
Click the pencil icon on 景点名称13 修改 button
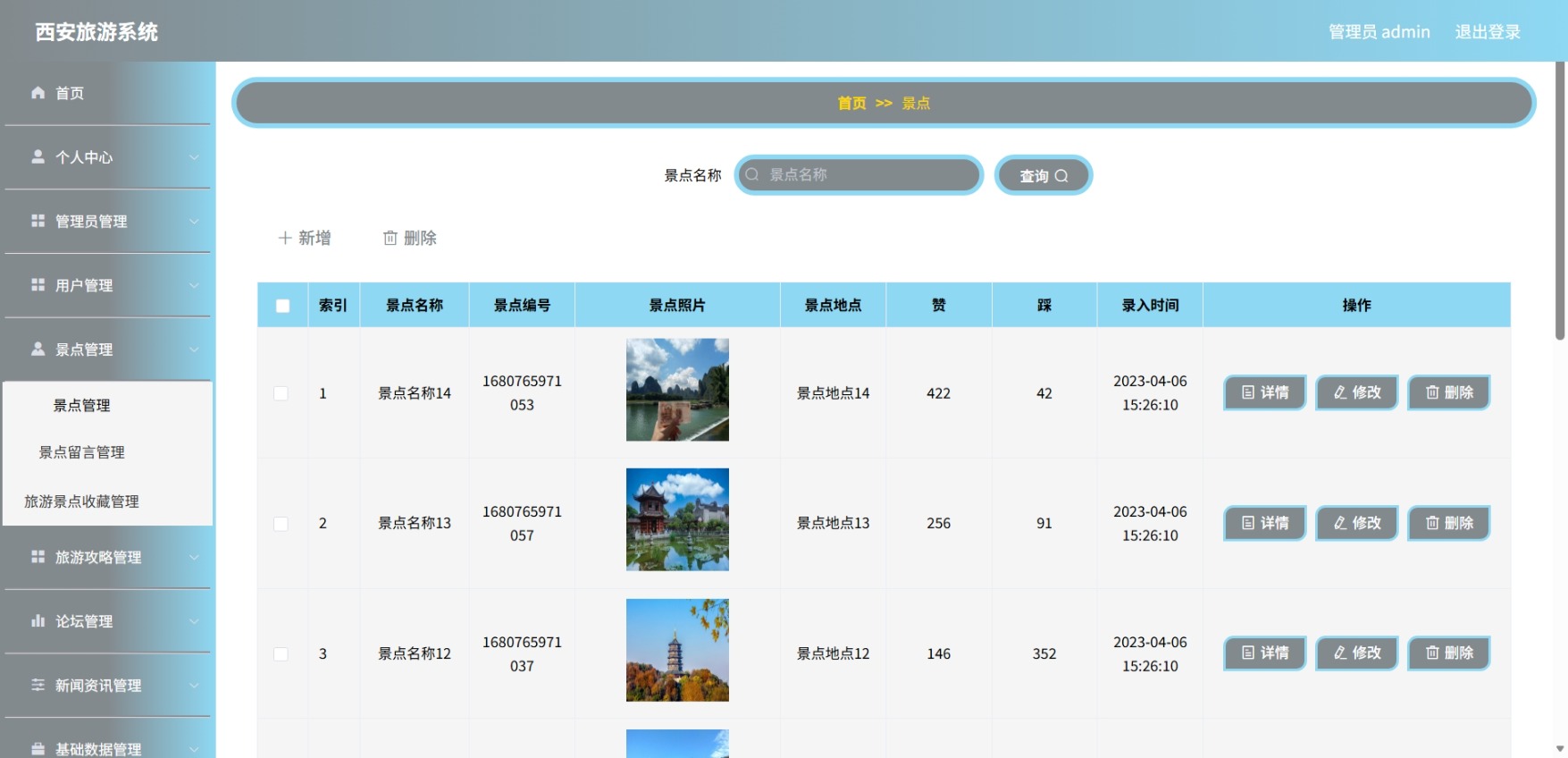[x=1340, y=523]
